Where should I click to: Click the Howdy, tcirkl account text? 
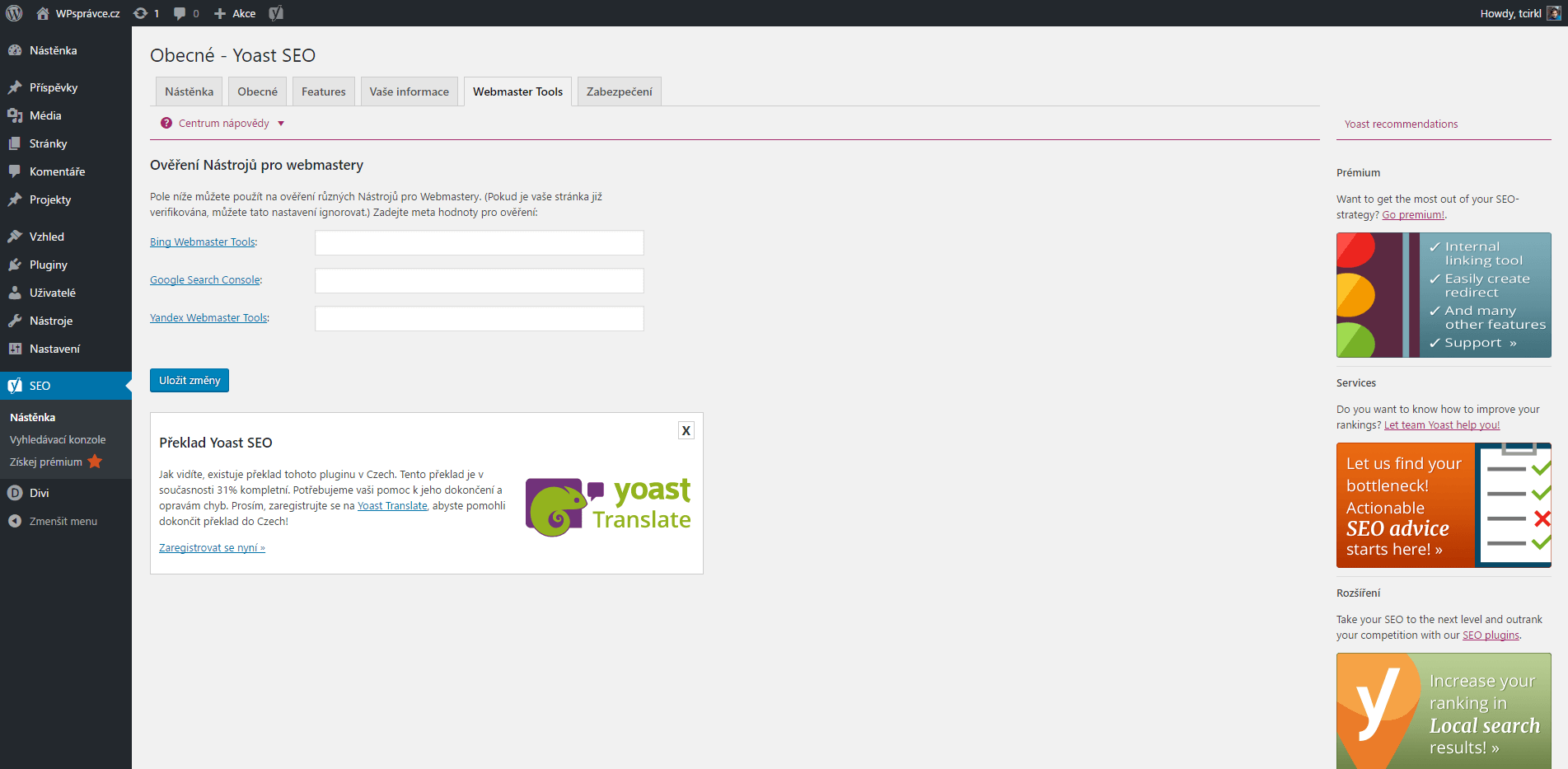point(1510,13)
